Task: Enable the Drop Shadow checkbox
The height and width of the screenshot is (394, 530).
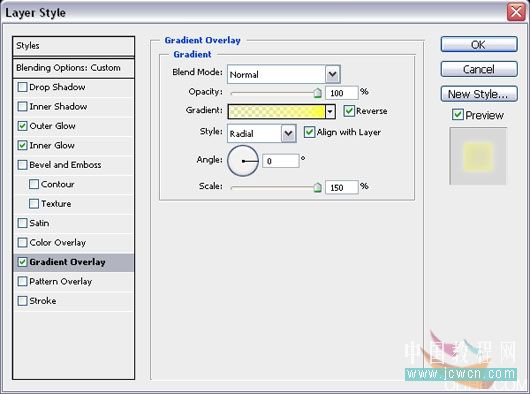Action: [x=22, y=87]
